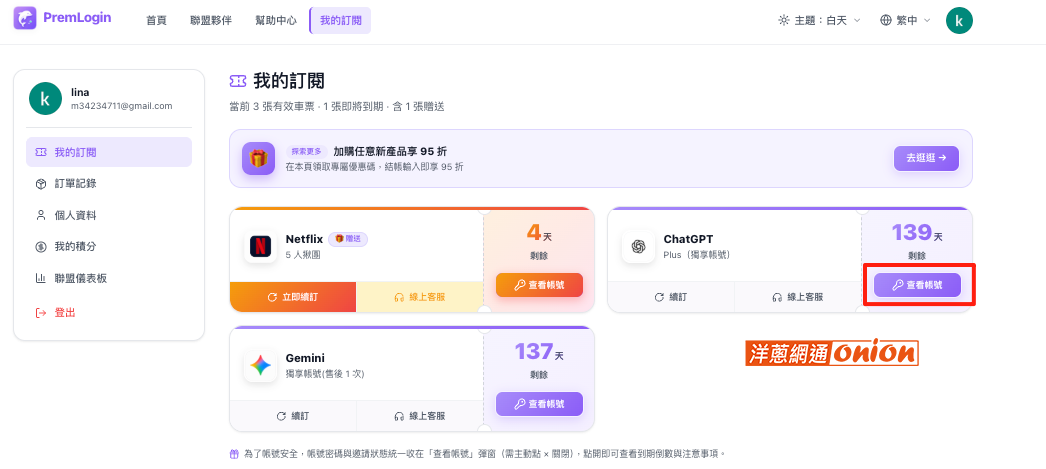Screen dimensions: 1046x469
Task: Click the box icon beside 訂單記錄
Action: 41,184
